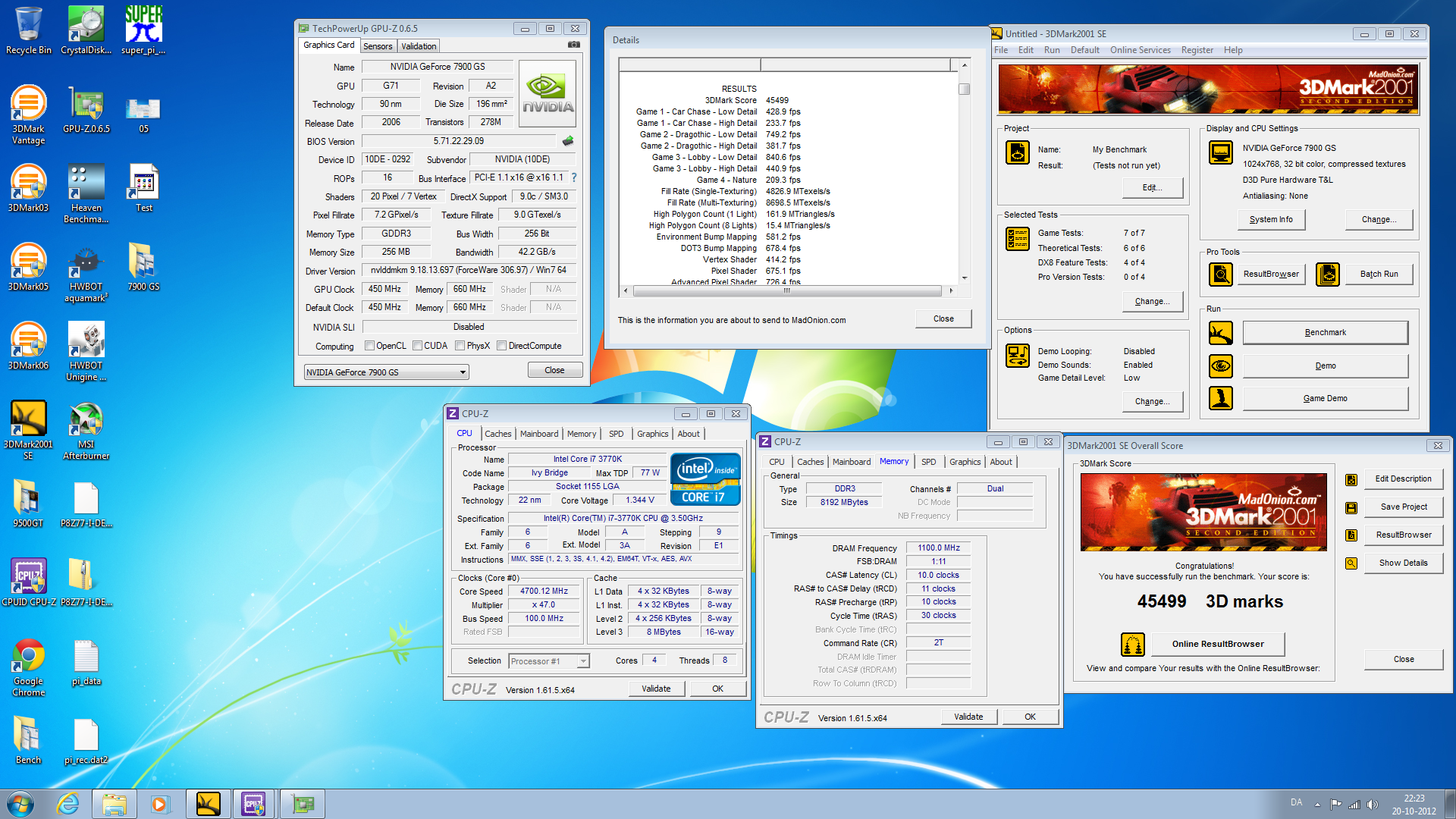
Task: Click the Details scrollbar down arrow
Action: coord(965,278)
